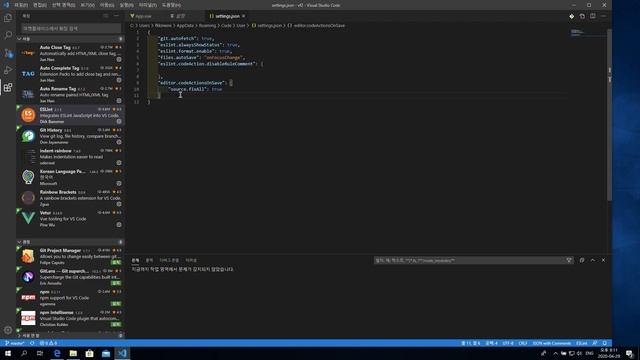The height and width of the screenshot is (360, 640).
Task: Maximize the bottom panel with up chevron
Action: click(x=593, y=260)
